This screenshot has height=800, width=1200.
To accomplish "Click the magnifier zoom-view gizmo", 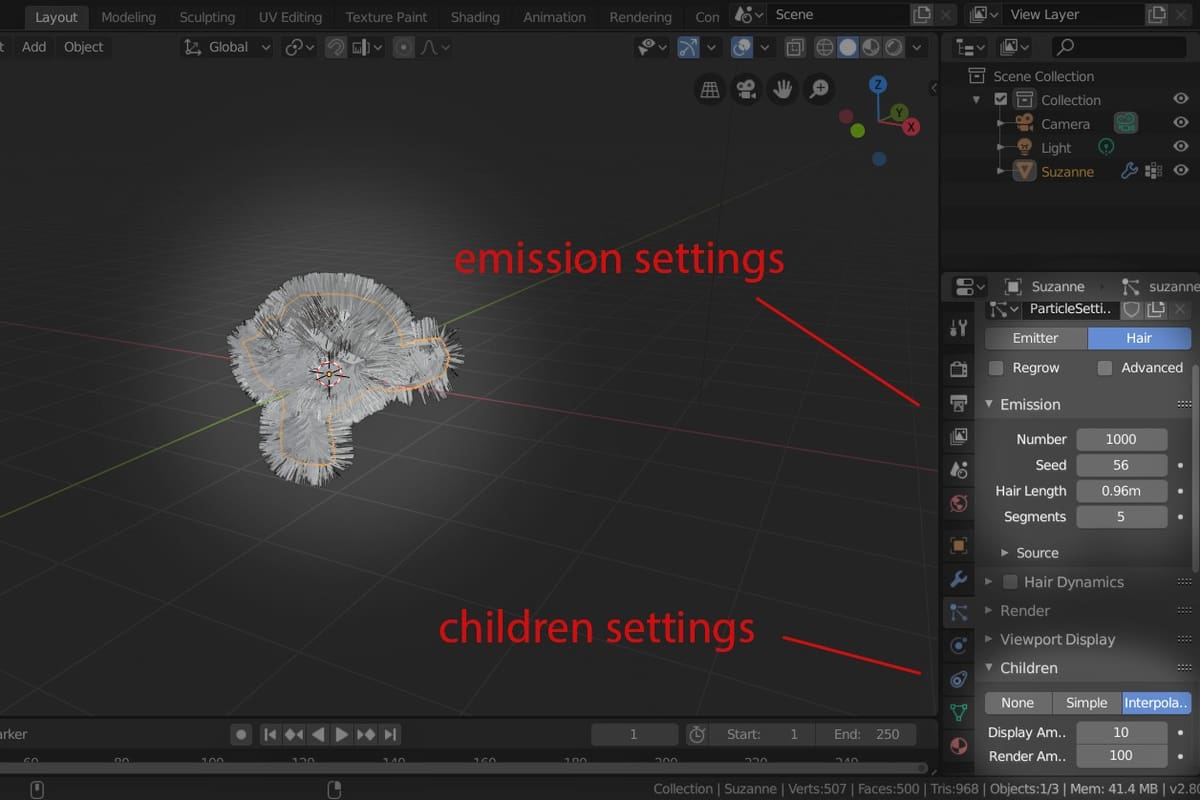I will pyautogui.click(x=819, y=90).
